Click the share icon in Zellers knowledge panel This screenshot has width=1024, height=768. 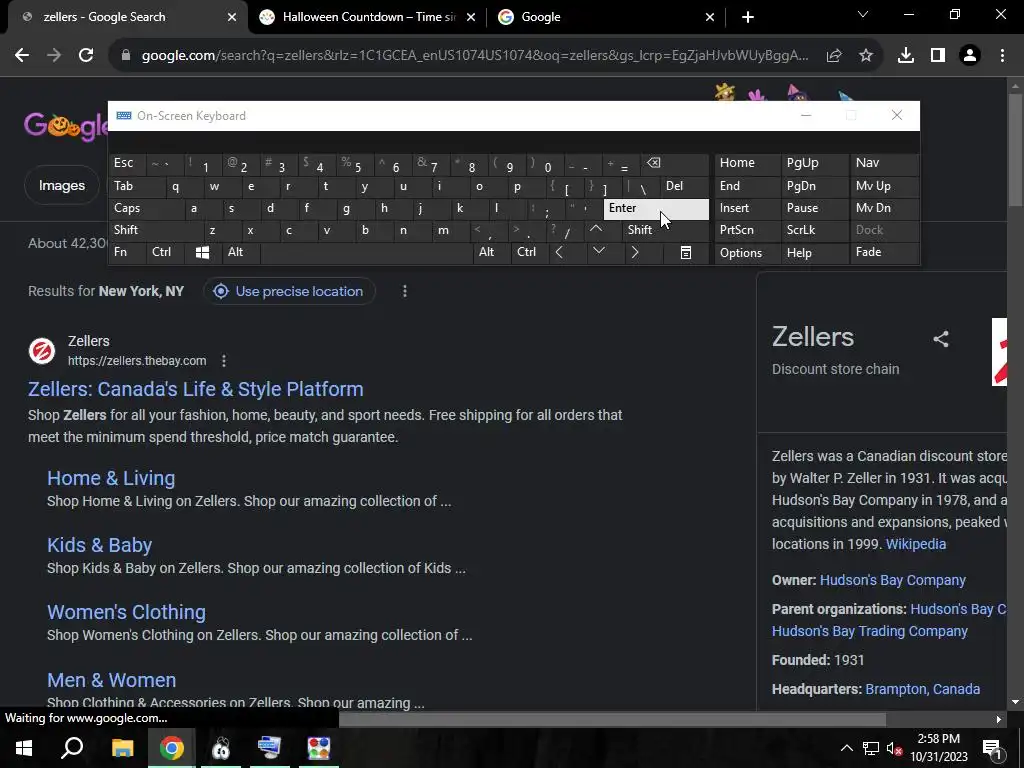click(940, 339)
